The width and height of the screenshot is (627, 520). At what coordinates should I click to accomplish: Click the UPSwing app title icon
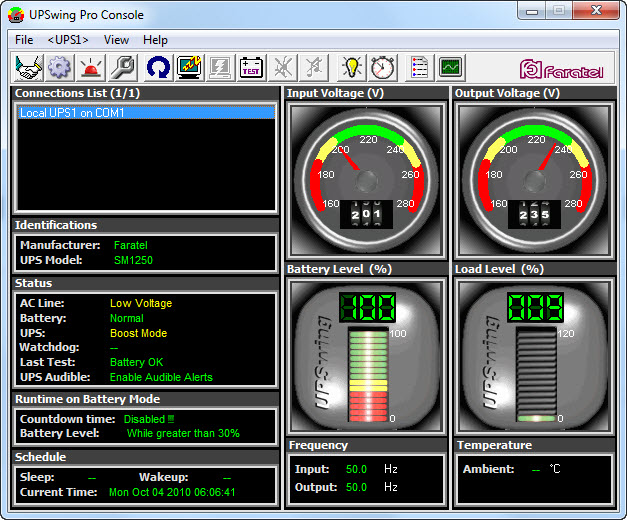click(x=16, y=15)
